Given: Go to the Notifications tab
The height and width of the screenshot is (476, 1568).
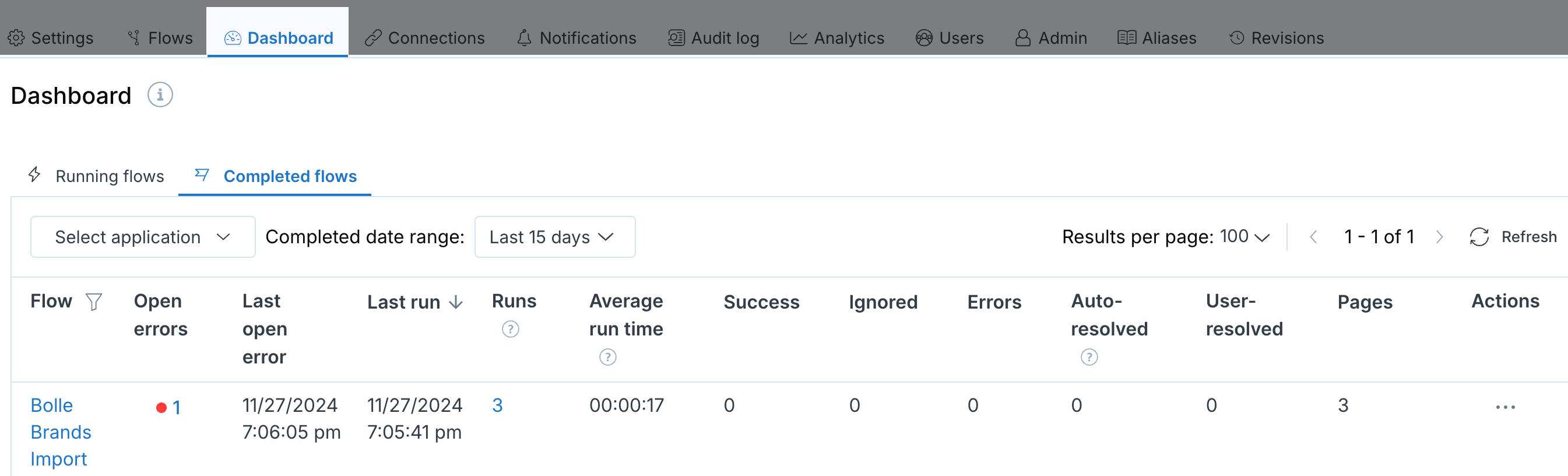Looking at the screenshot, I should (x=576, y=38).
